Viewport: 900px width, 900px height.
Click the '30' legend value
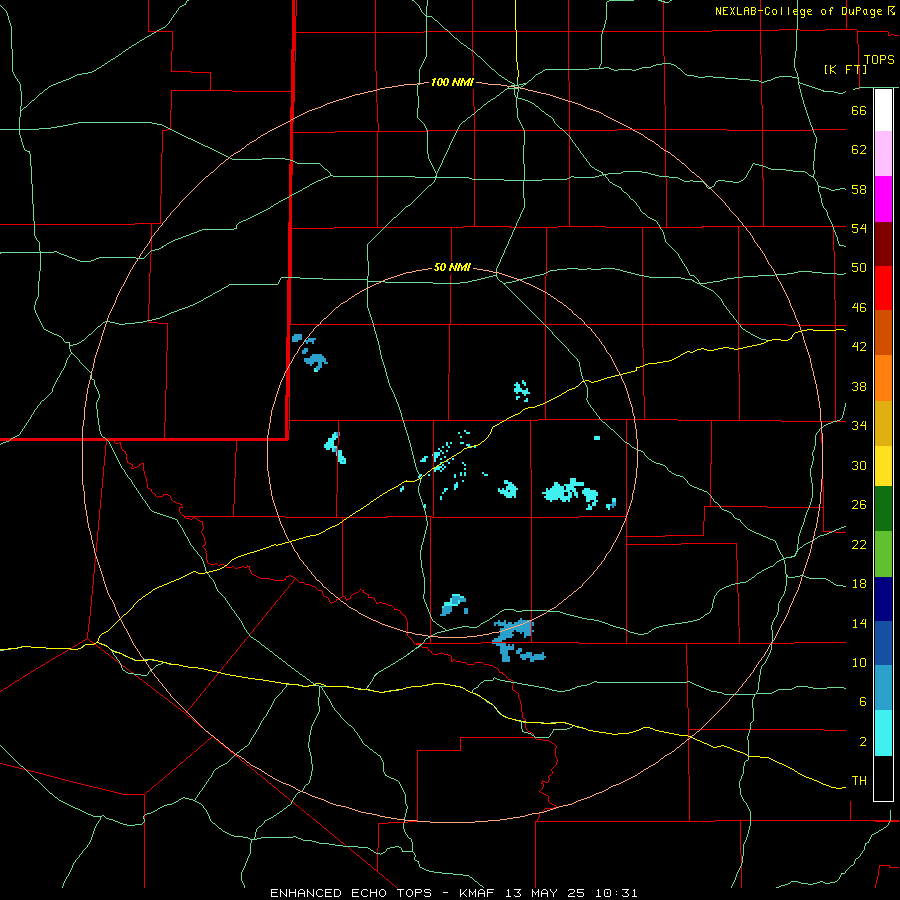859,465
